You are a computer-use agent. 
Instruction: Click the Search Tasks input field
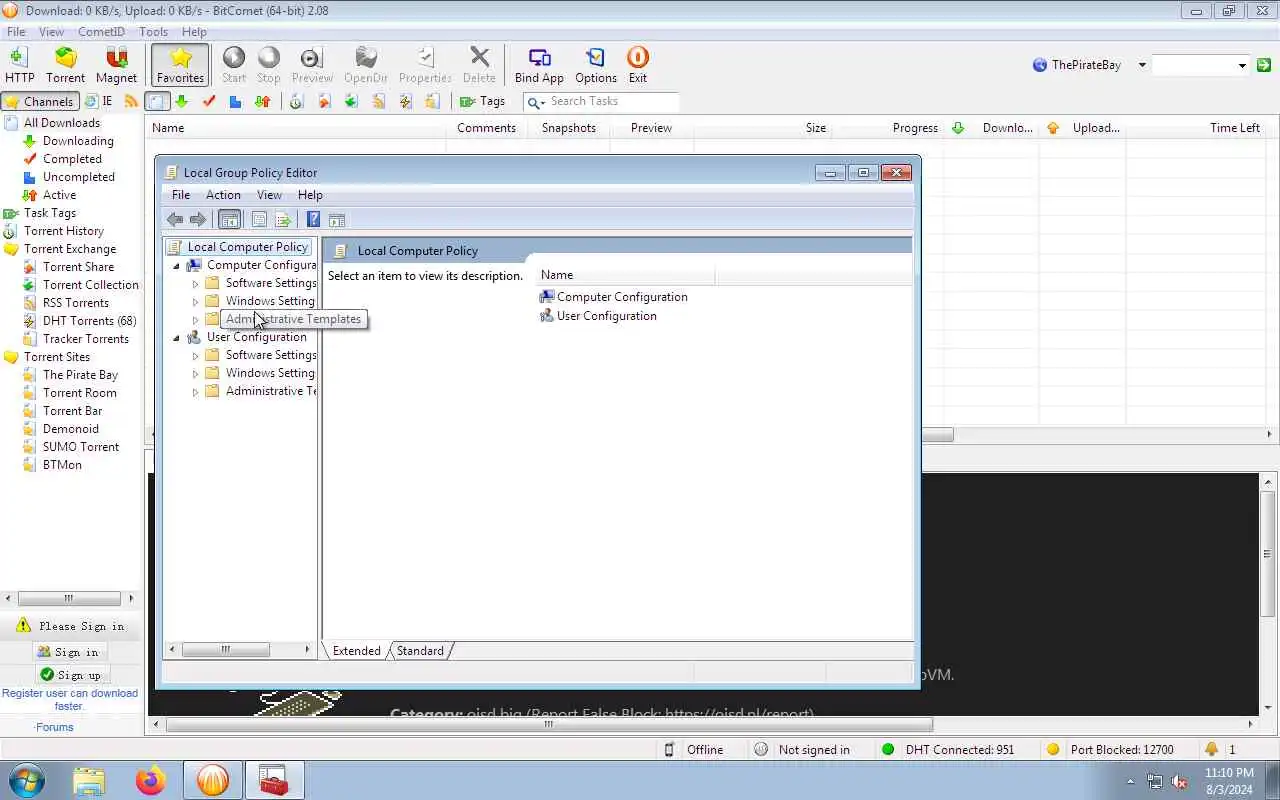(x=612, y=101)
